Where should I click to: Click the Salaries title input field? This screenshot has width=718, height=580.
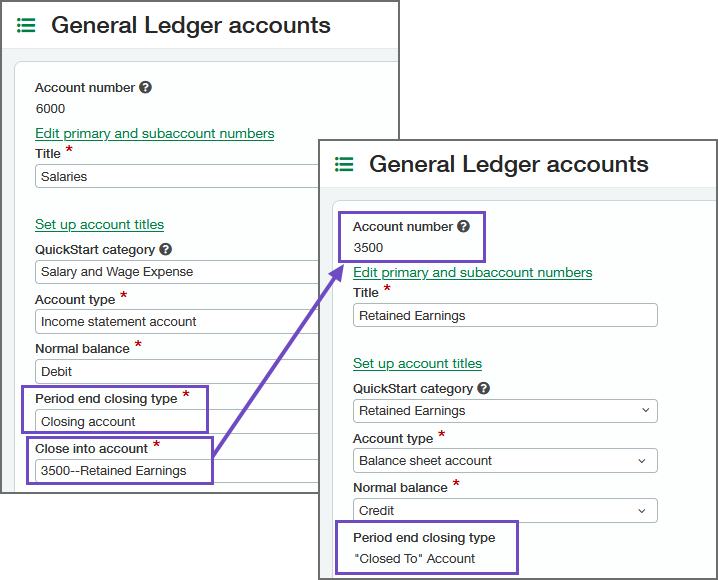point(175,177)
